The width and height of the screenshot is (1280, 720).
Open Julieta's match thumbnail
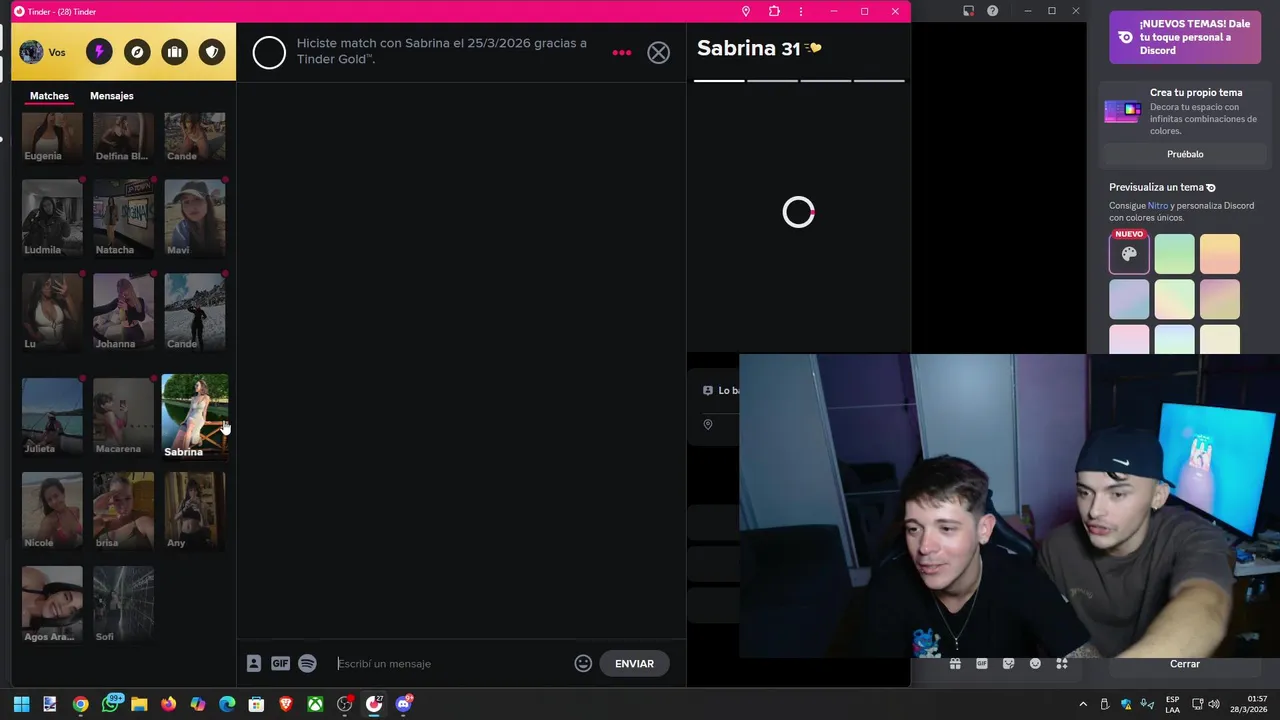(x=52, y=416)
